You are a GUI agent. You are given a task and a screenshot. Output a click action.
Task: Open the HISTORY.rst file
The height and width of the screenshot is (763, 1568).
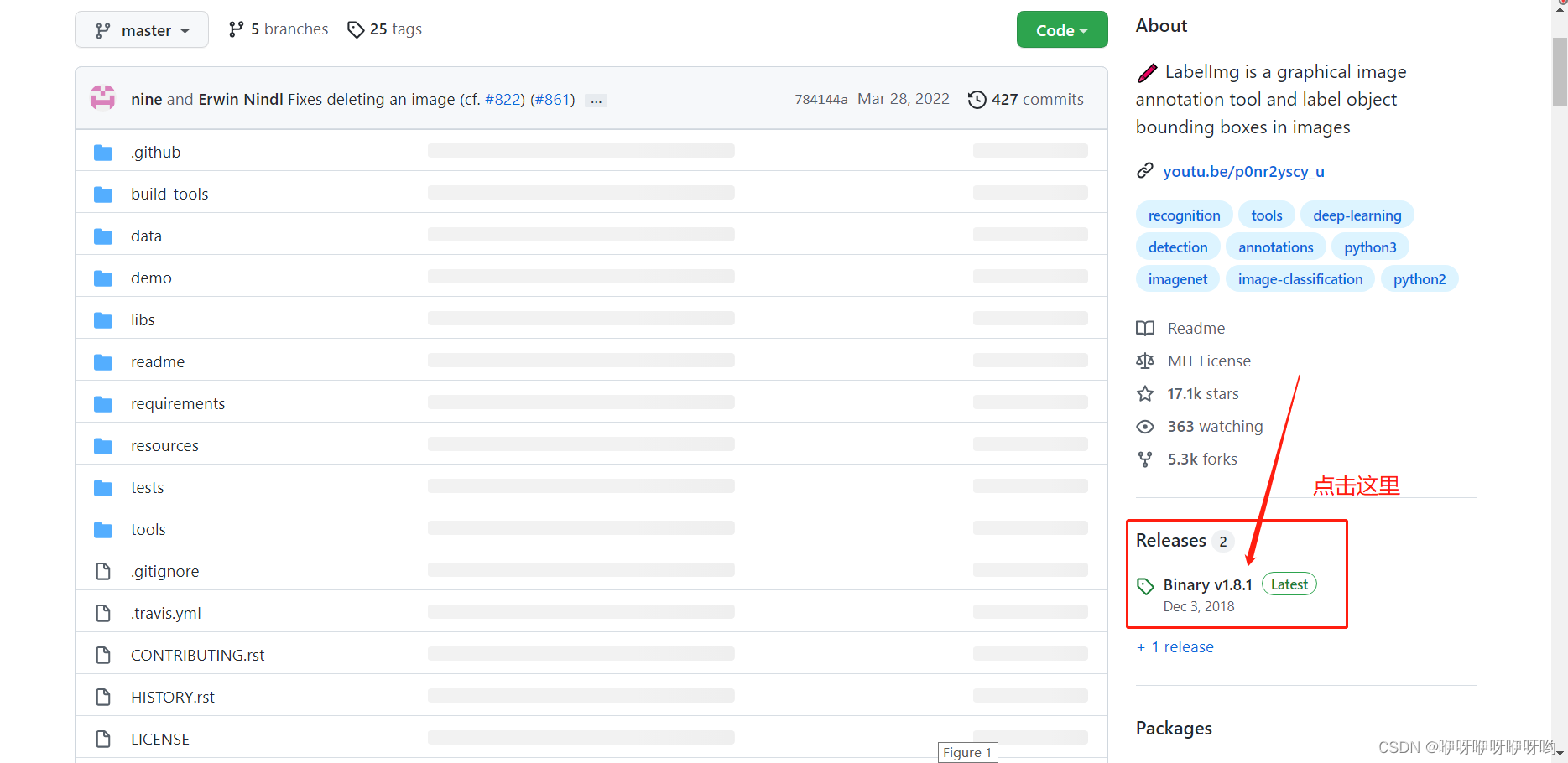tap(173, 697)
